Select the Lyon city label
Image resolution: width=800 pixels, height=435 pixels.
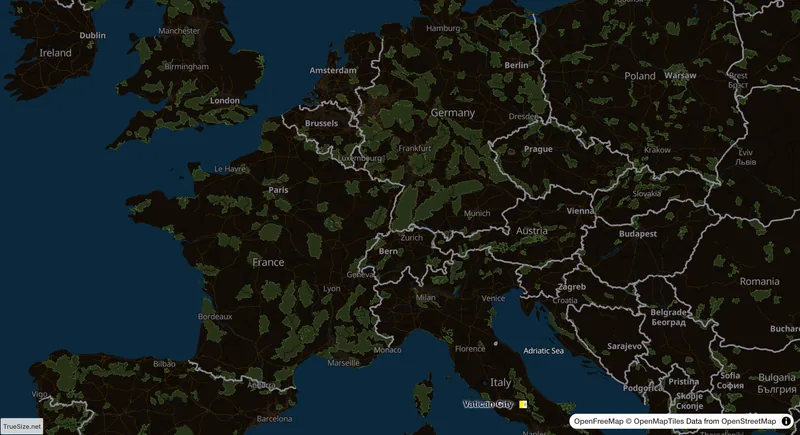(x=332, y=289)
